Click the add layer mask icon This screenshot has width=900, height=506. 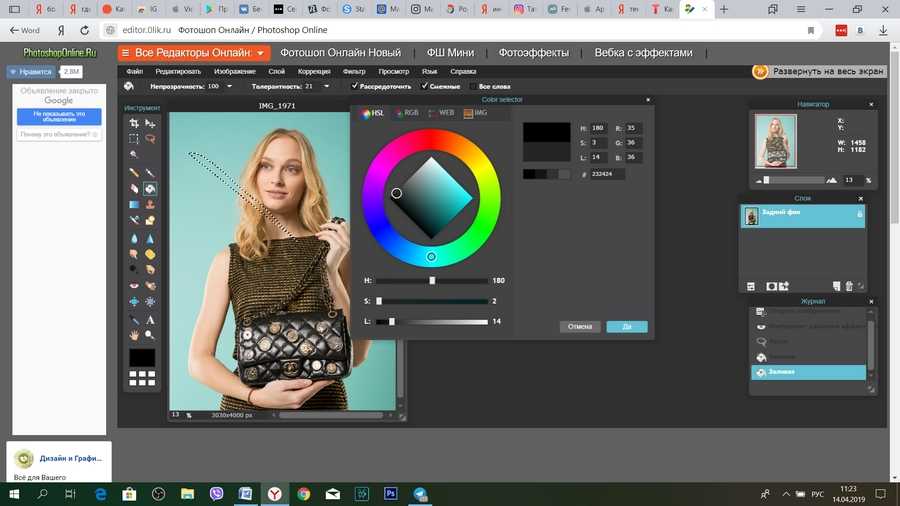click(x=771, y=286)
